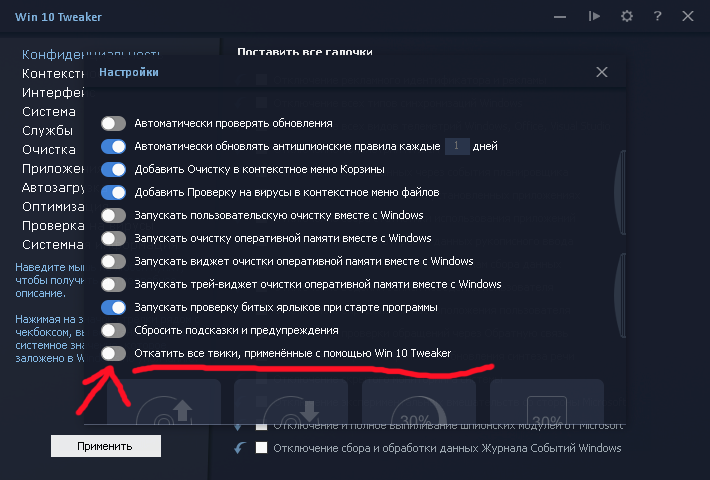Click label 'Запускать пользовательскую очистку вместе с Windows'
This screenshot has width=710, height=480.
(x=278, y=215)
